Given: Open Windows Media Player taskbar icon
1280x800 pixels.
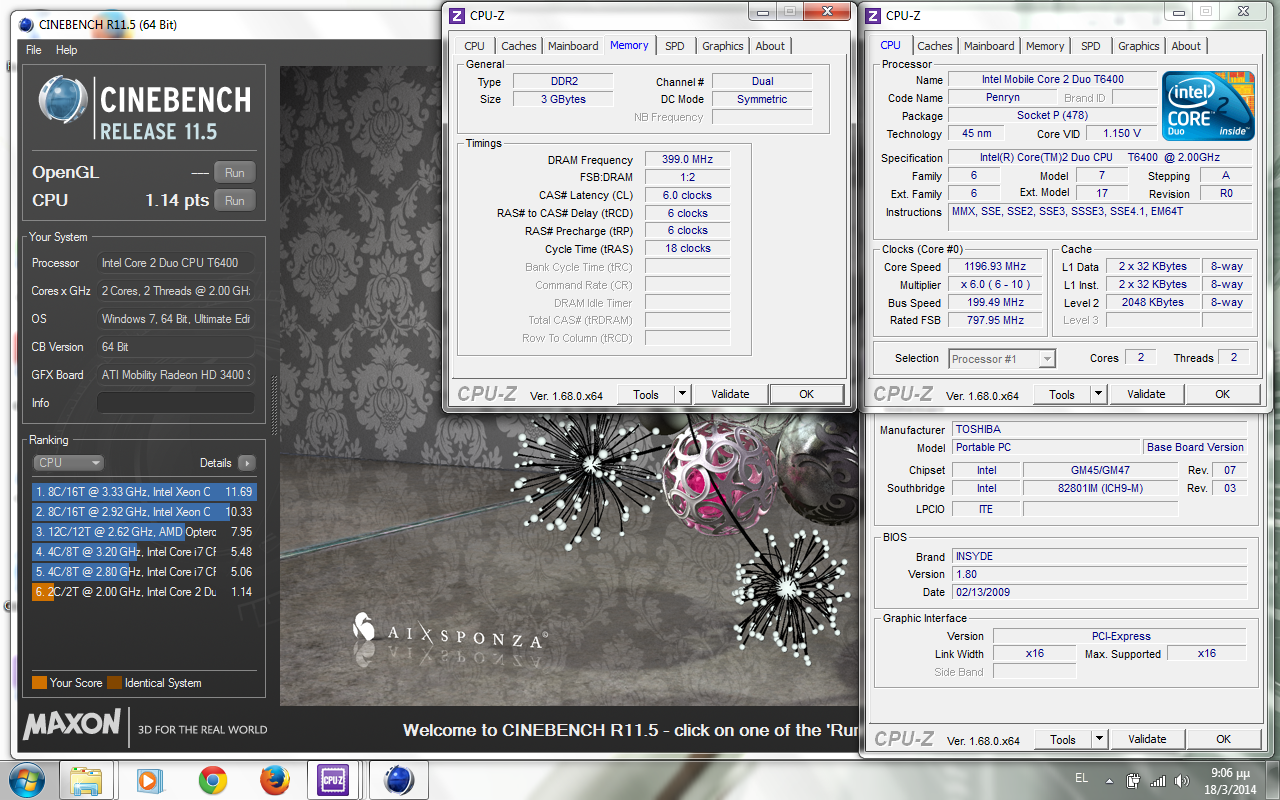Looking at the screenshot, I should coord(148,780).
